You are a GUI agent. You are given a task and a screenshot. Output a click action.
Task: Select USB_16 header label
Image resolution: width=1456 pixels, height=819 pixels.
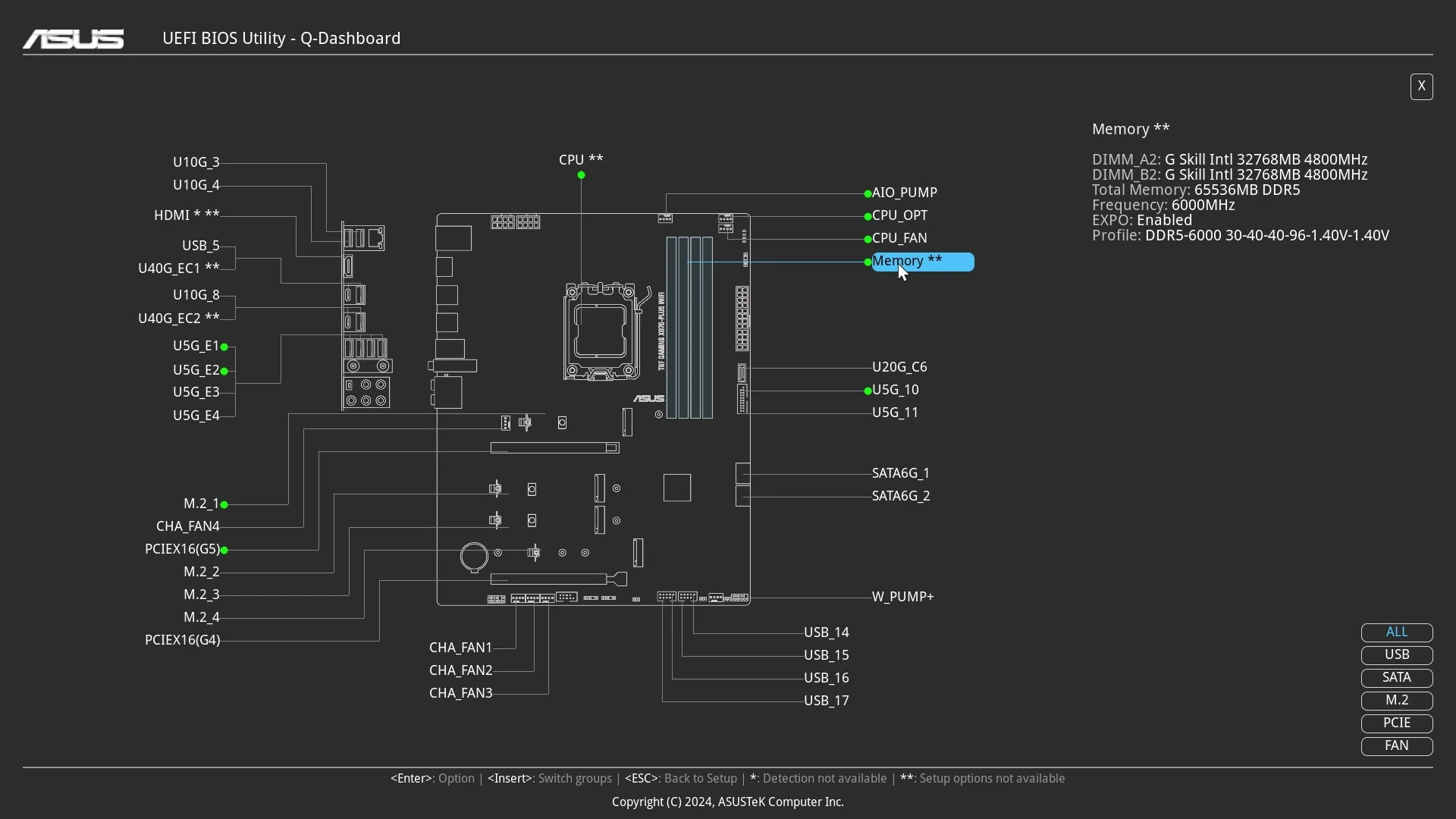coord(826,678)
